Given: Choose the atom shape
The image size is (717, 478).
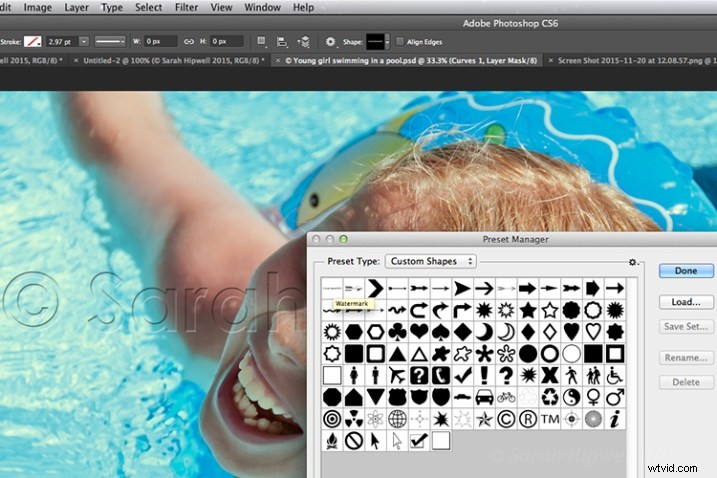Looking at the screenshot, I should click(x=375, y=419).
